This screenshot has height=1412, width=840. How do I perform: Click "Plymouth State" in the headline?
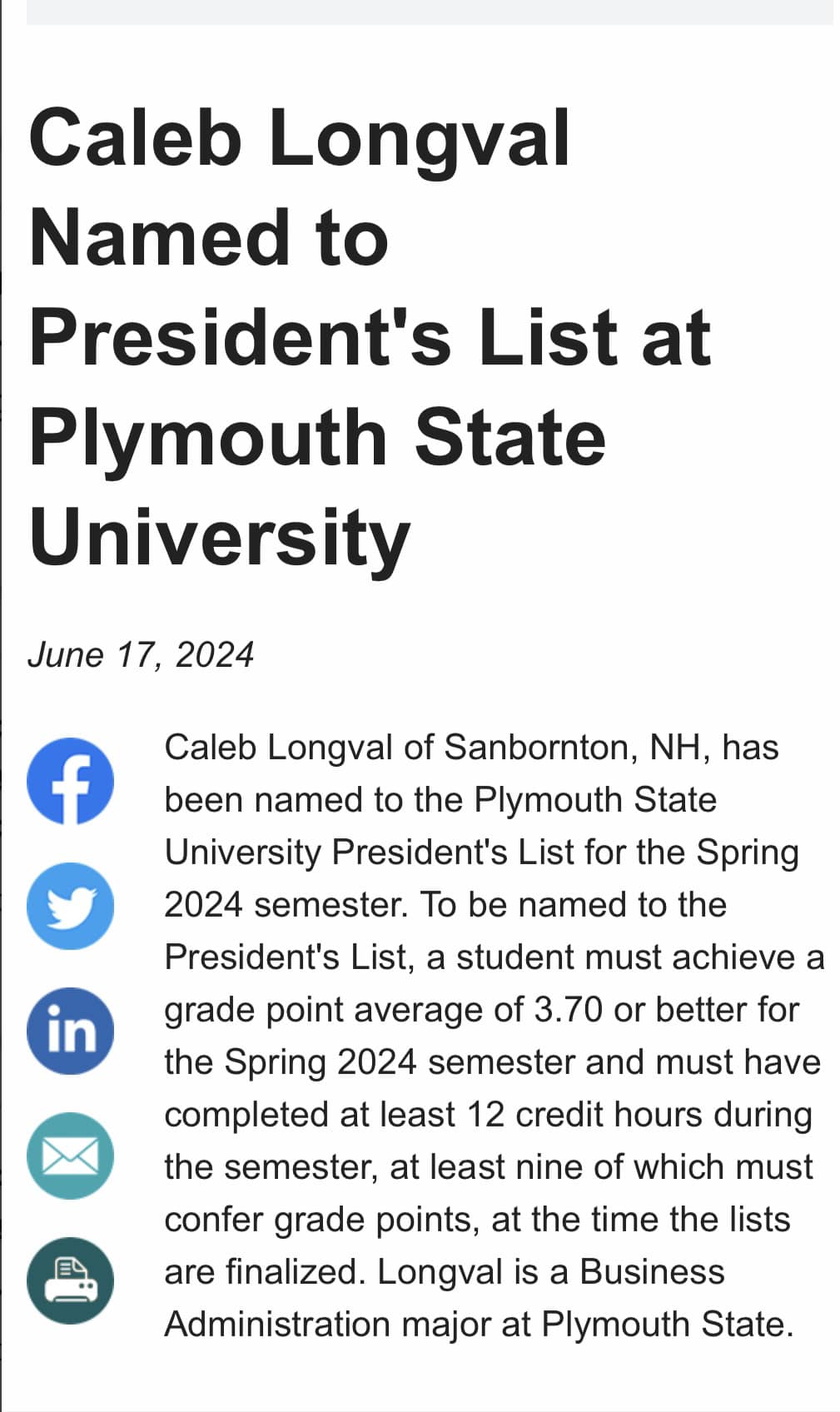tap(317, 437)
